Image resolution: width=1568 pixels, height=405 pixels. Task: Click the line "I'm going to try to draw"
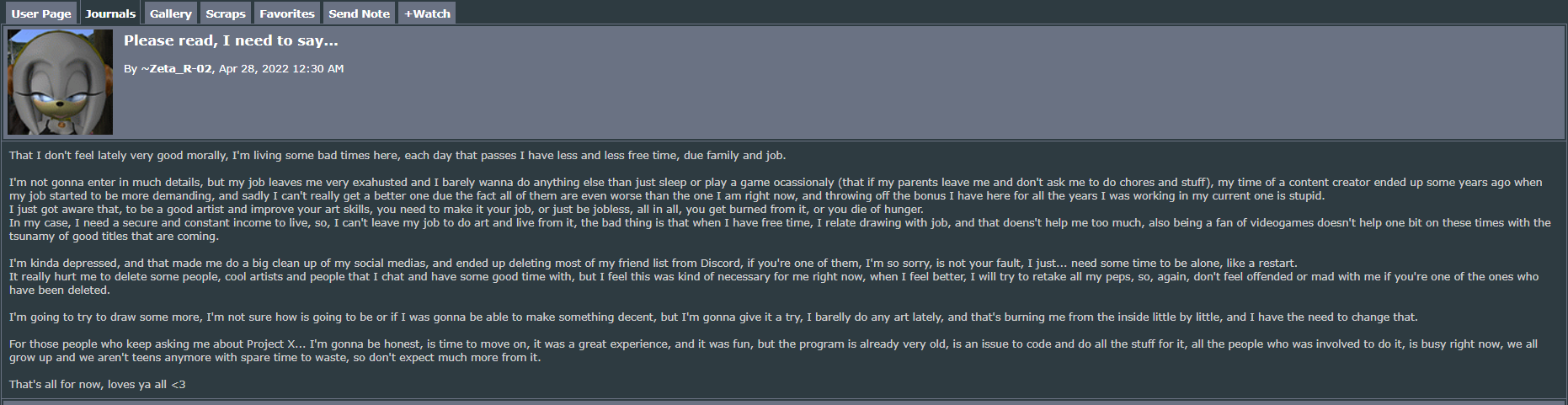712,317
